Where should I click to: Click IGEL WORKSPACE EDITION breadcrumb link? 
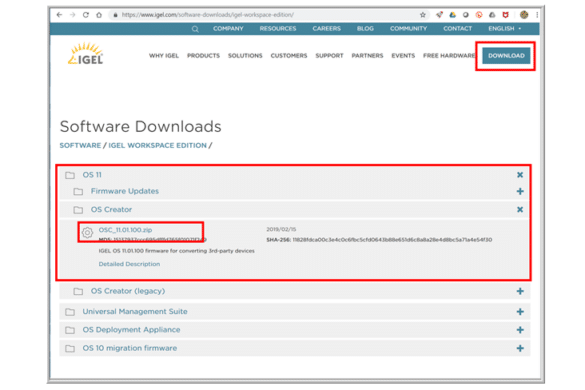coord(157,145)
